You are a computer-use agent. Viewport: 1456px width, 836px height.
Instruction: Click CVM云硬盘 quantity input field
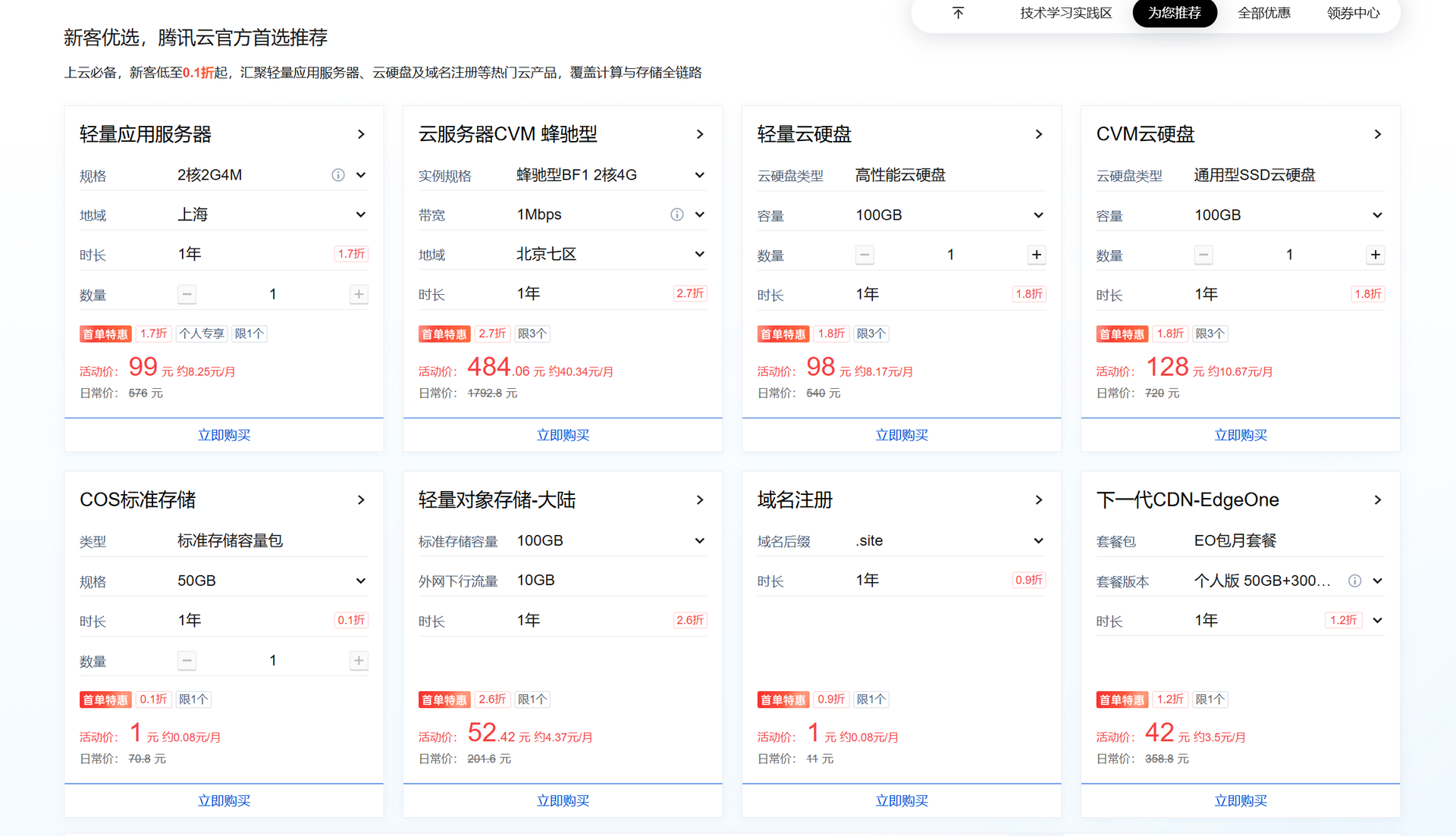pos(1289,255)
